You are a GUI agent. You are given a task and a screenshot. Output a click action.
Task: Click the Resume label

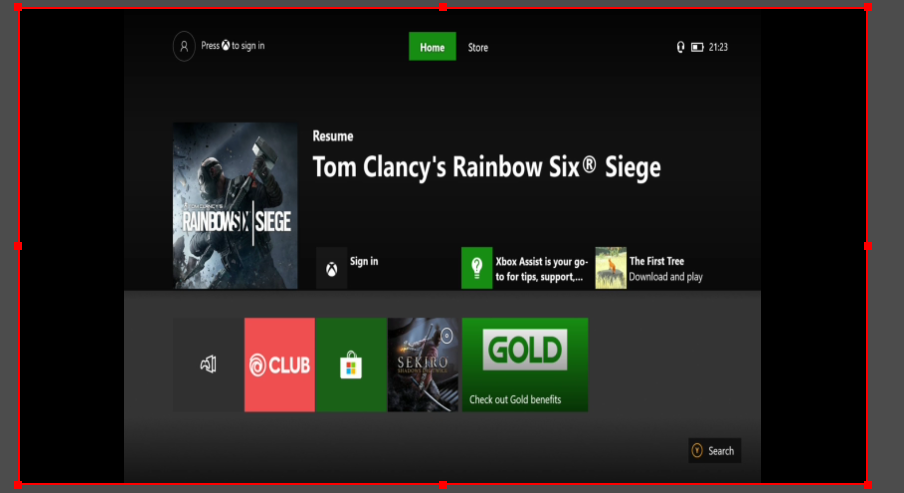click(x=333, y=136)
